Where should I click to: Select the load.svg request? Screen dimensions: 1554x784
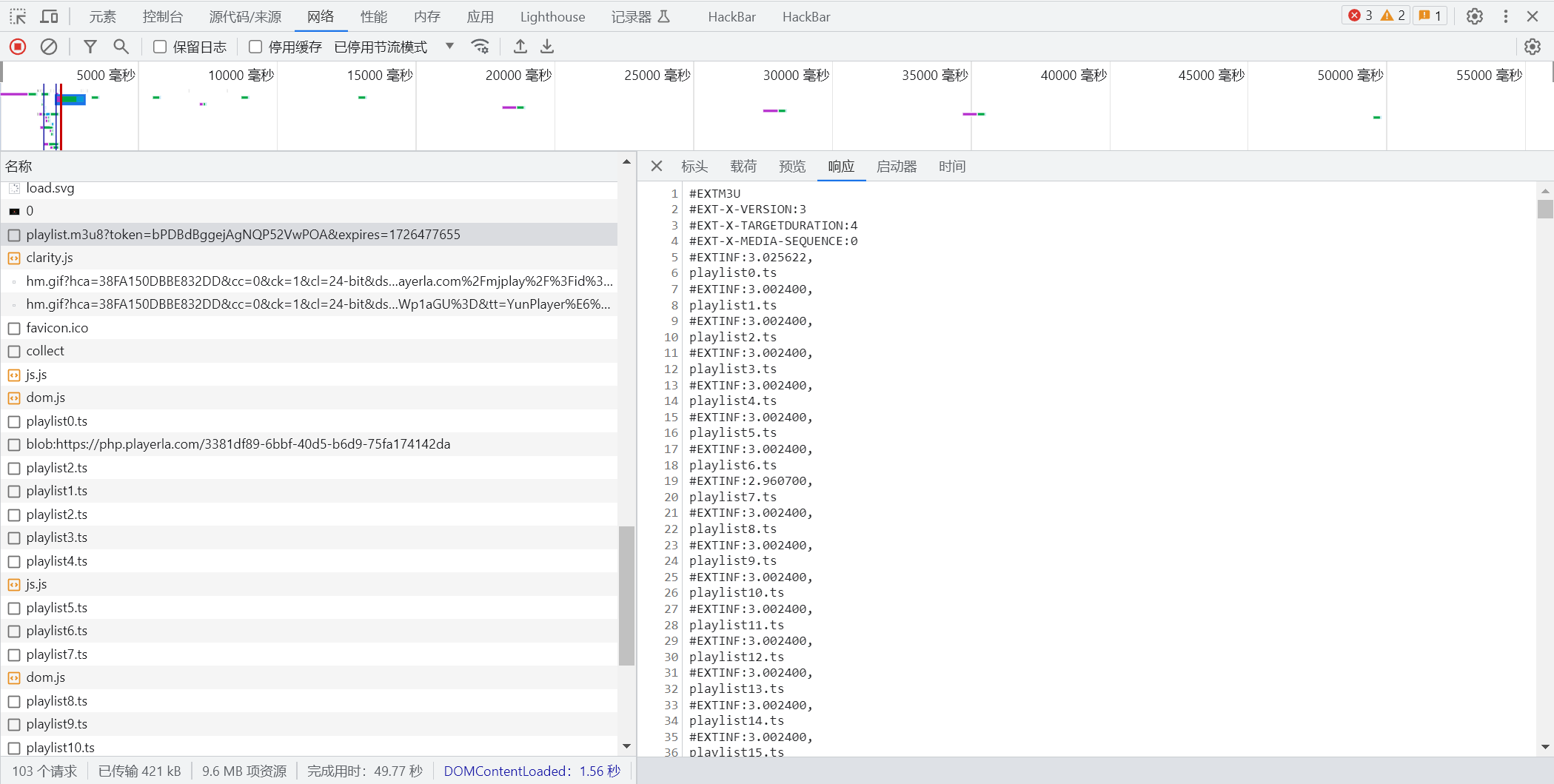click(x=309, y=188)
